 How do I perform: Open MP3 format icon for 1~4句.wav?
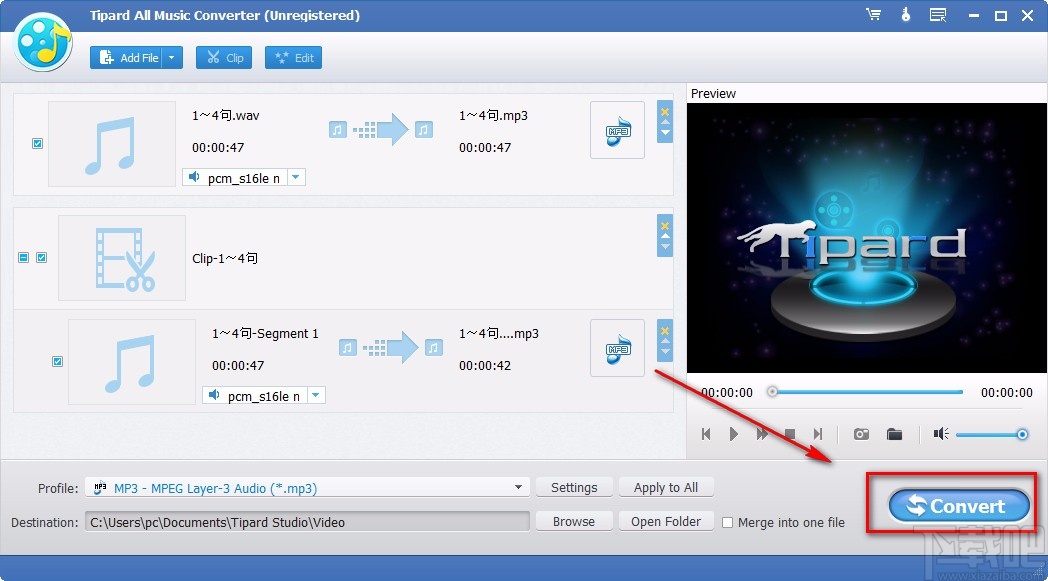coord(617,130)
